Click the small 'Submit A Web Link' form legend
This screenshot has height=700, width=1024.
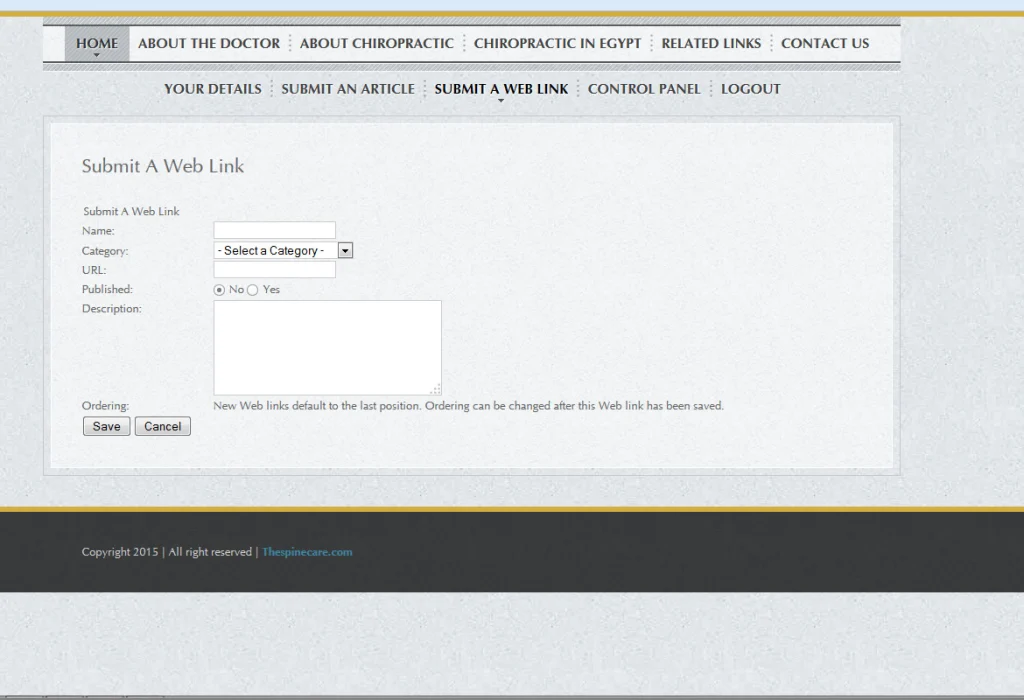(131, 212)
